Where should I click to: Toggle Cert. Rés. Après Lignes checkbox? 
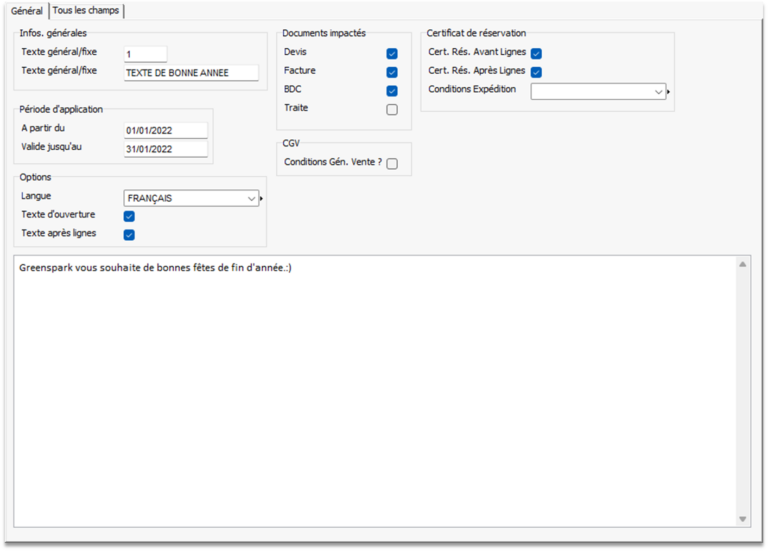tap(536, 72)
